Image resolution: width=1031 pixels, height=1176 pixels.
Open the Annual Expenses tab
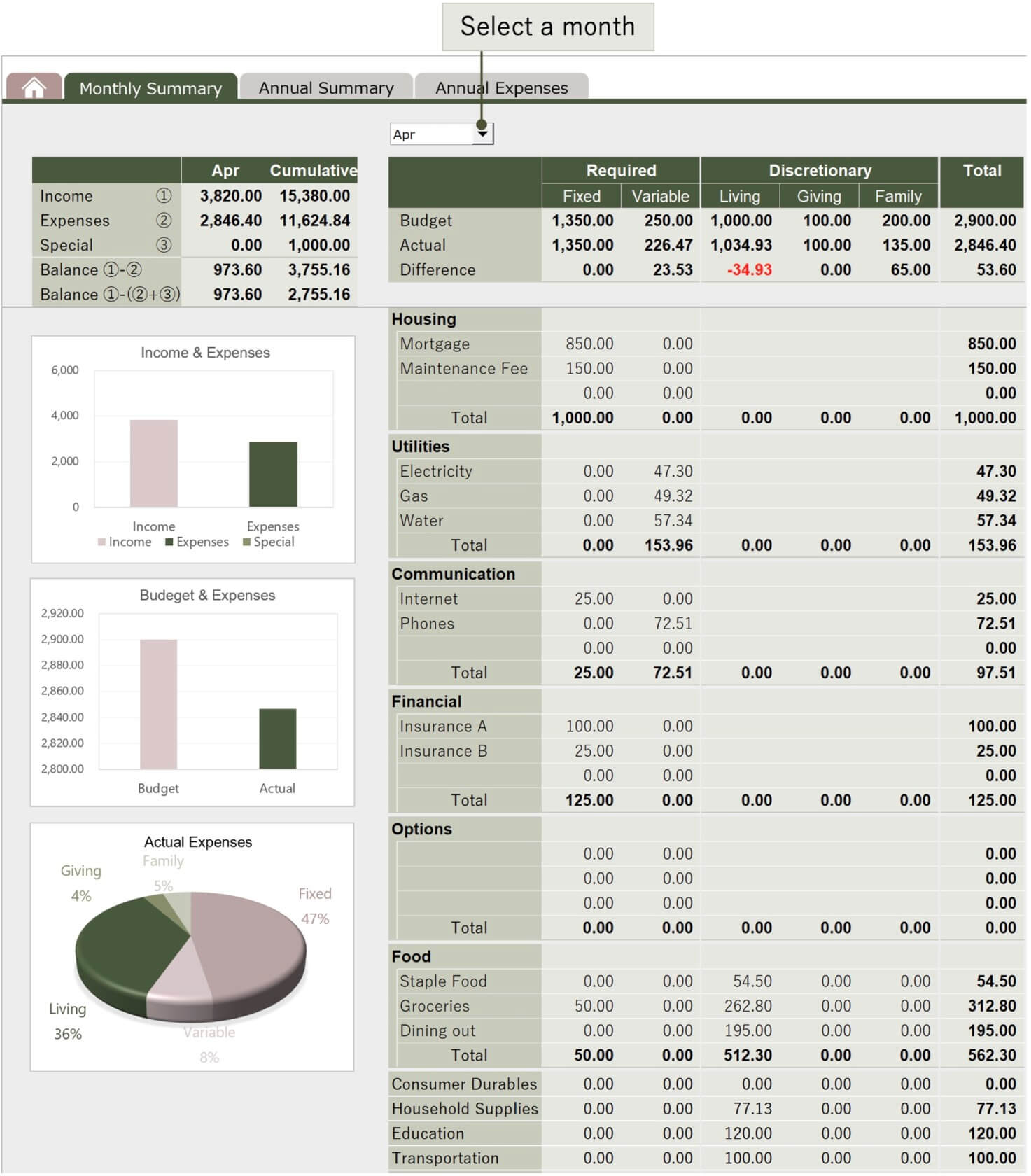pos(502,88)
